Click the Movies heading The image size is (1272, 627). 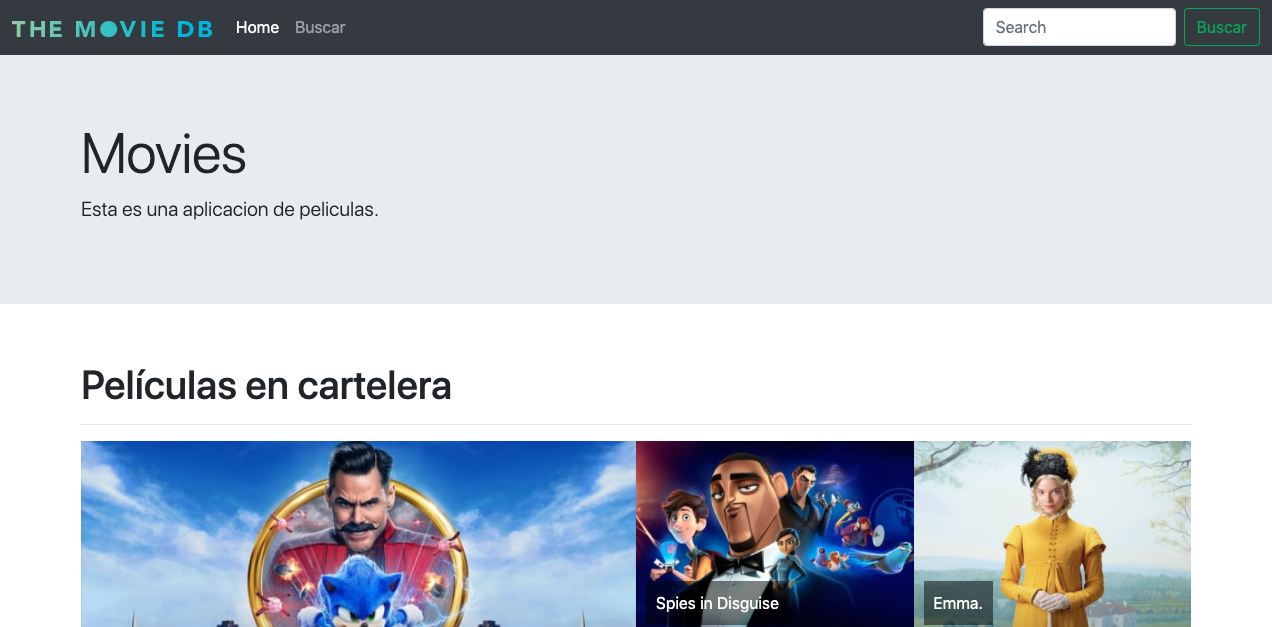click(164, 154)
